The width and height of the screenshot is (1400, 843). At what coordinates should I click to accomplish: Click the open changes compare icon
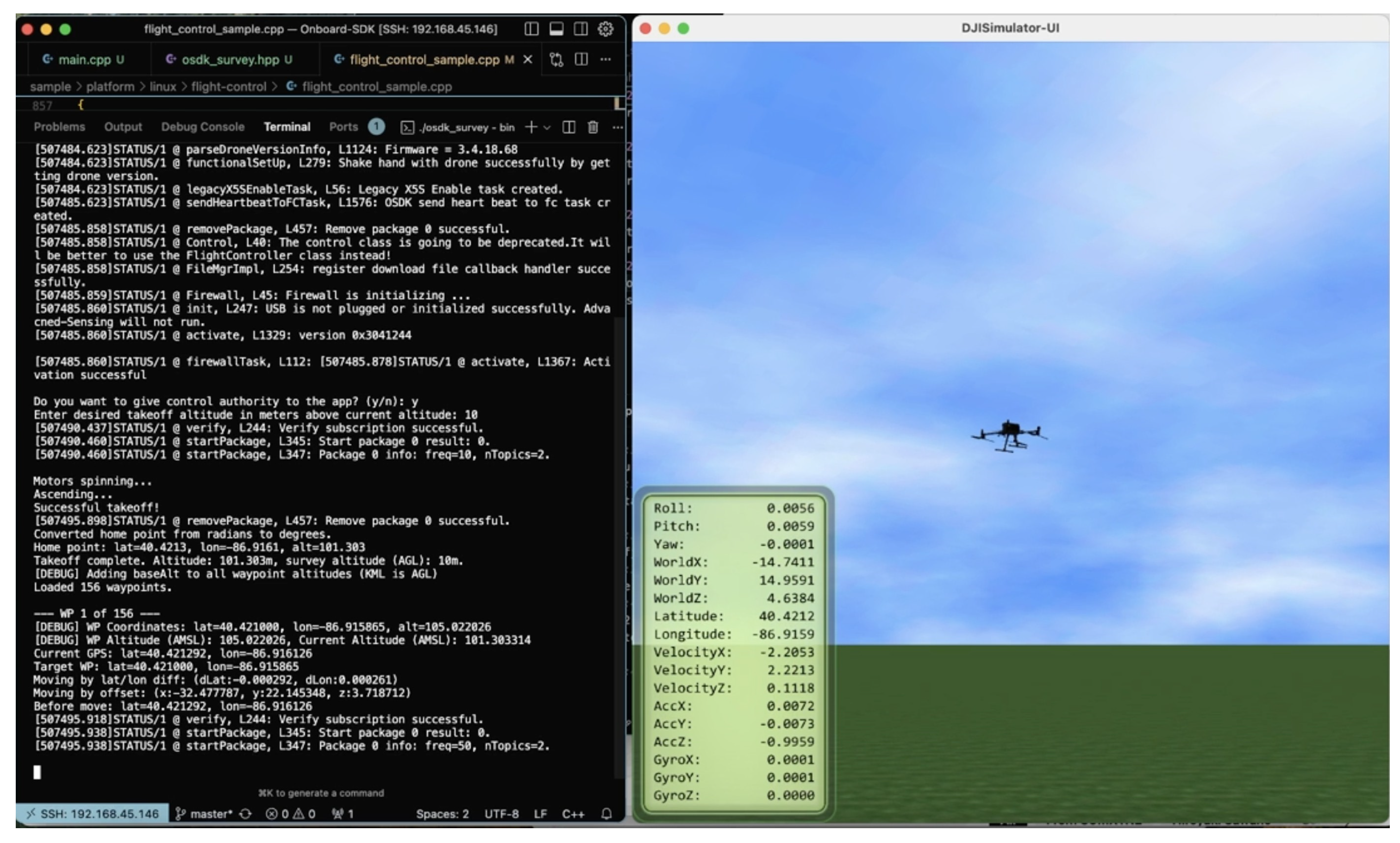(556, 60)
